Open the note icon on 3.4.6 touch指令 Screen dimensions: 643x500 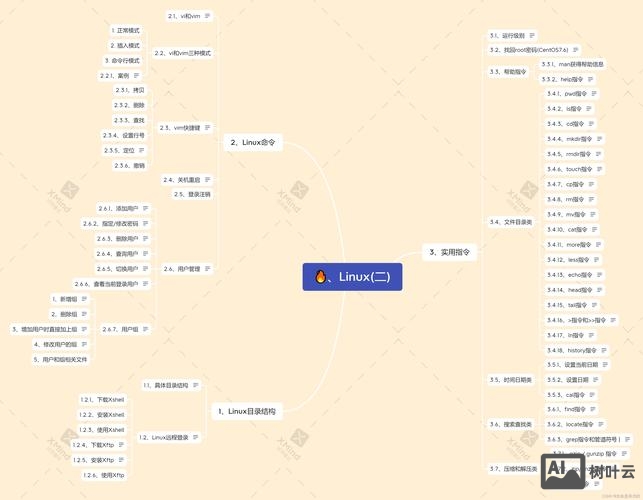[599, 169]
